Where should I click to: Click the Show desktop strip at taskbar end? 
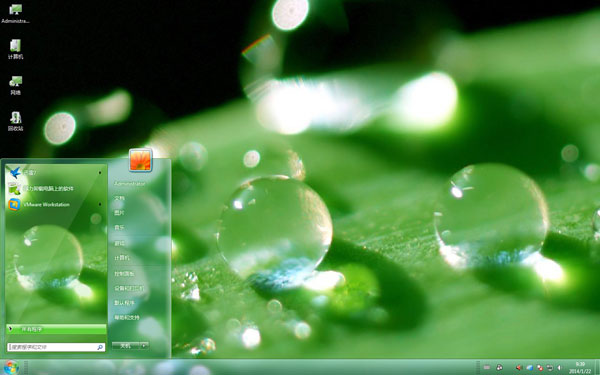coord(597,367)
